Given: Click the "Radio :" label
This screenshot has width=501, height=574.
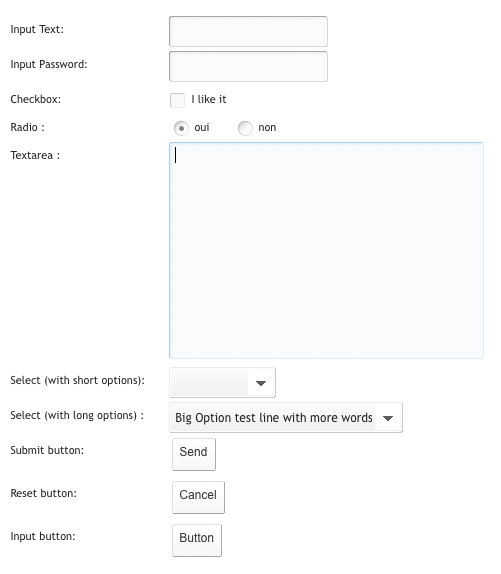Looking at the screenshot, I should pyautogui.click(x=27, y=127).
